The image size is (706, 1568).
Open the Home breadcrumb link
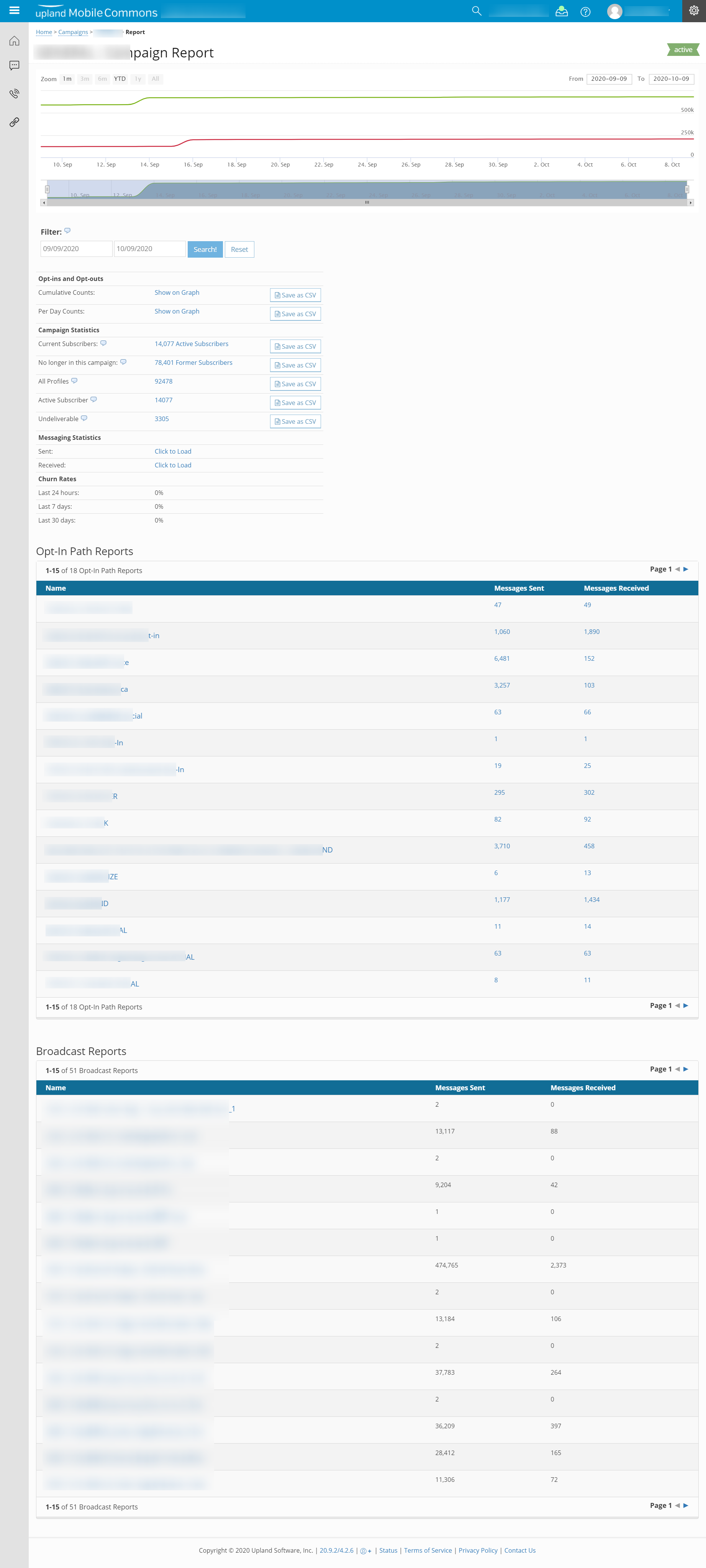44,32
